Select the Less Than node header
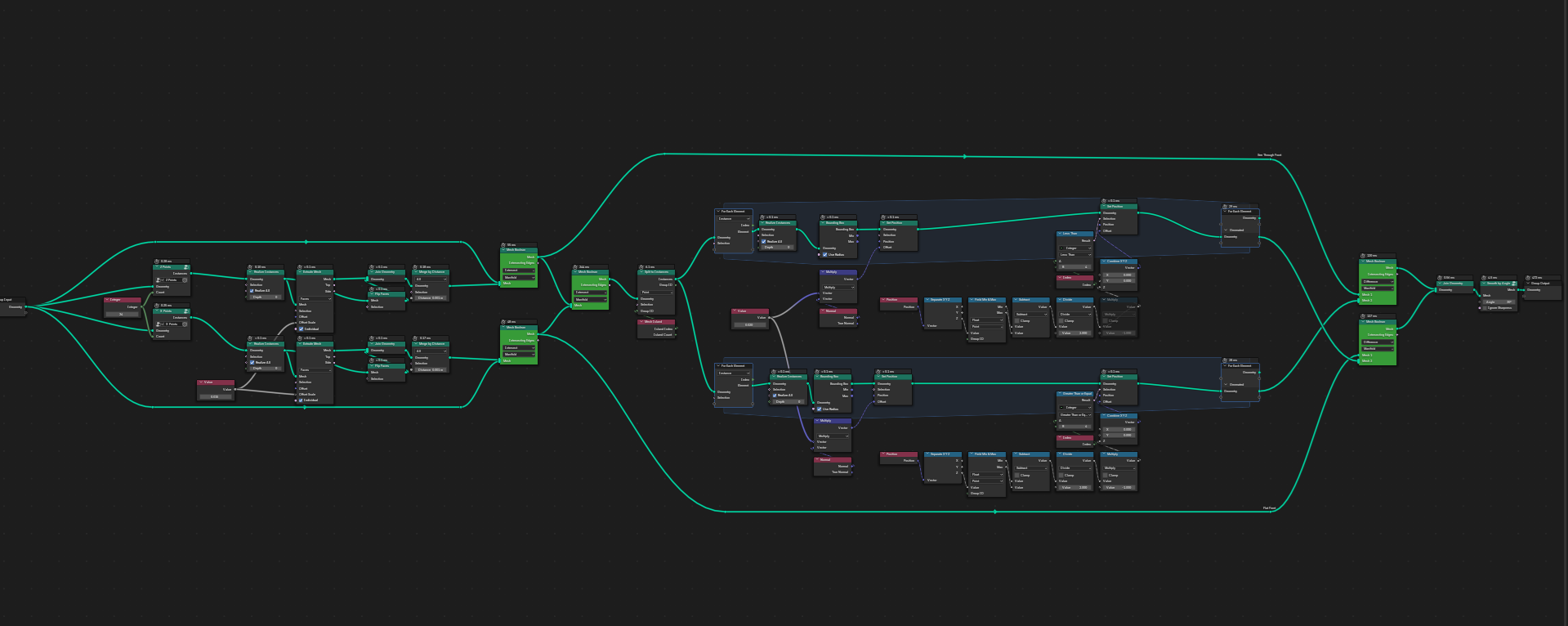Viewport: 1568px width, 626px height. click(x=1075, y=234)
